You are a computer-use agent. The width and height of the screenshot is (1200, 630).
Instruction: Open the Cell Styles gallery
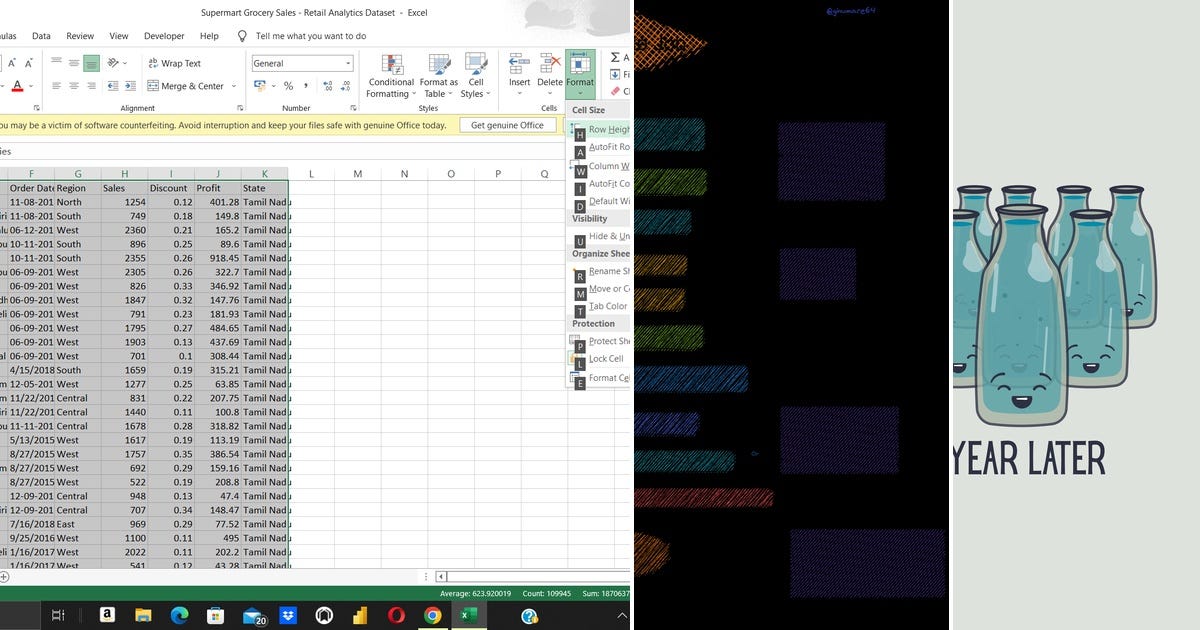pos(475,76)
